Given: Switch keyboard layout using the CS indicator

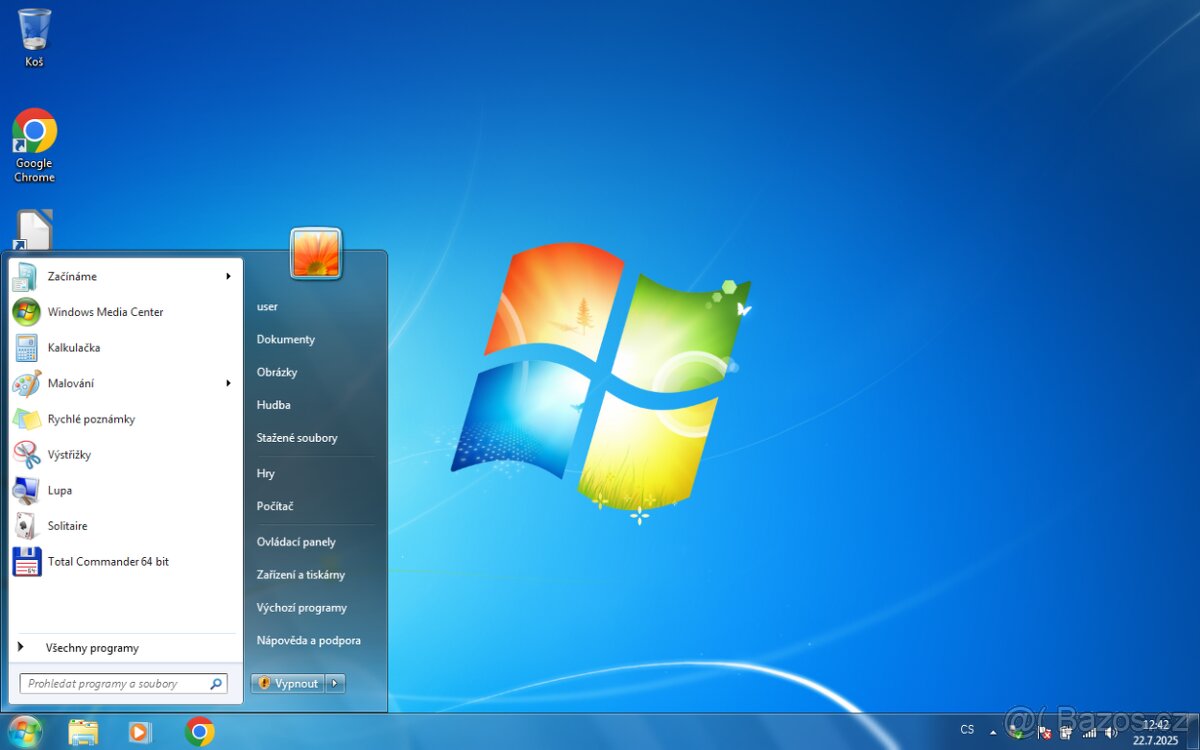Looking at the screenshot, I should [x=968, y=731].
